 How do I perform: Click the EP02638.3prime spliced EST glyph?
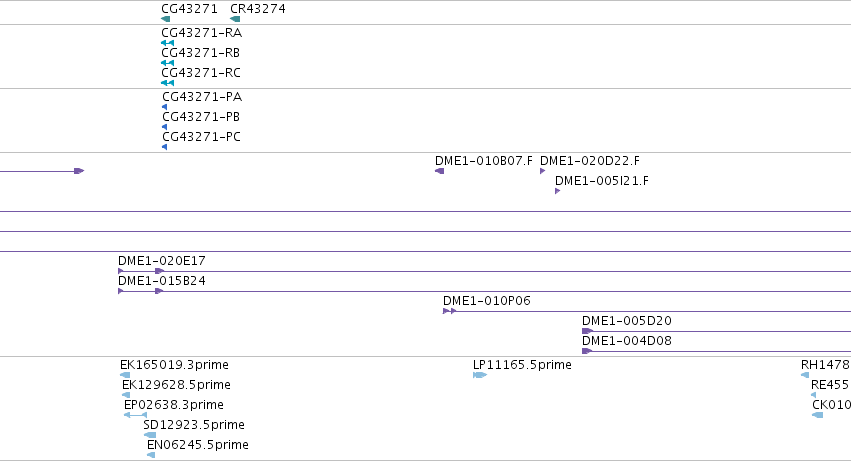(x=135, y=415)
